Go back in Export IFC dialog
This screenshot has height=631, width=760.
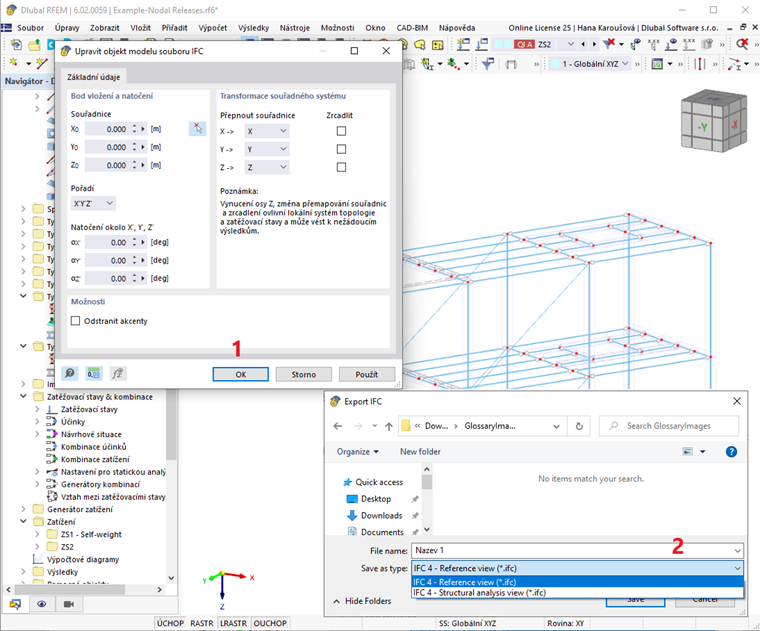338,426
